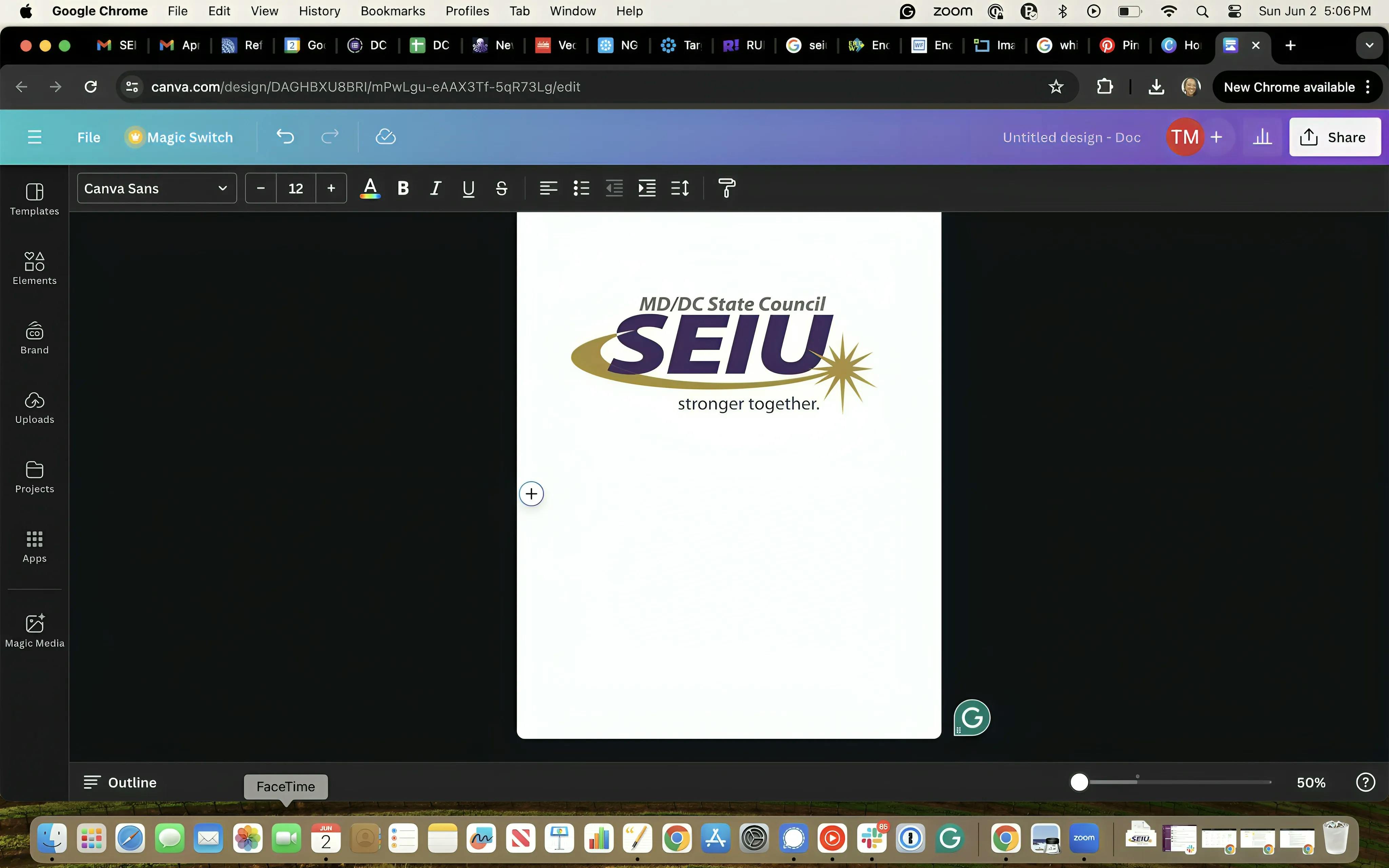Click the font size field showing 12
1389x868 pixels.
click(x=296, y=188)
